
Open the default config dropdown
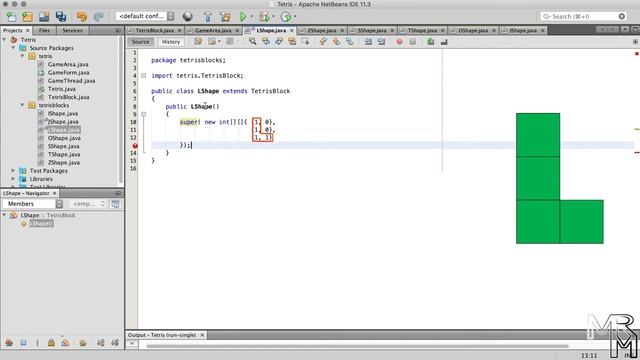(145, 16)
